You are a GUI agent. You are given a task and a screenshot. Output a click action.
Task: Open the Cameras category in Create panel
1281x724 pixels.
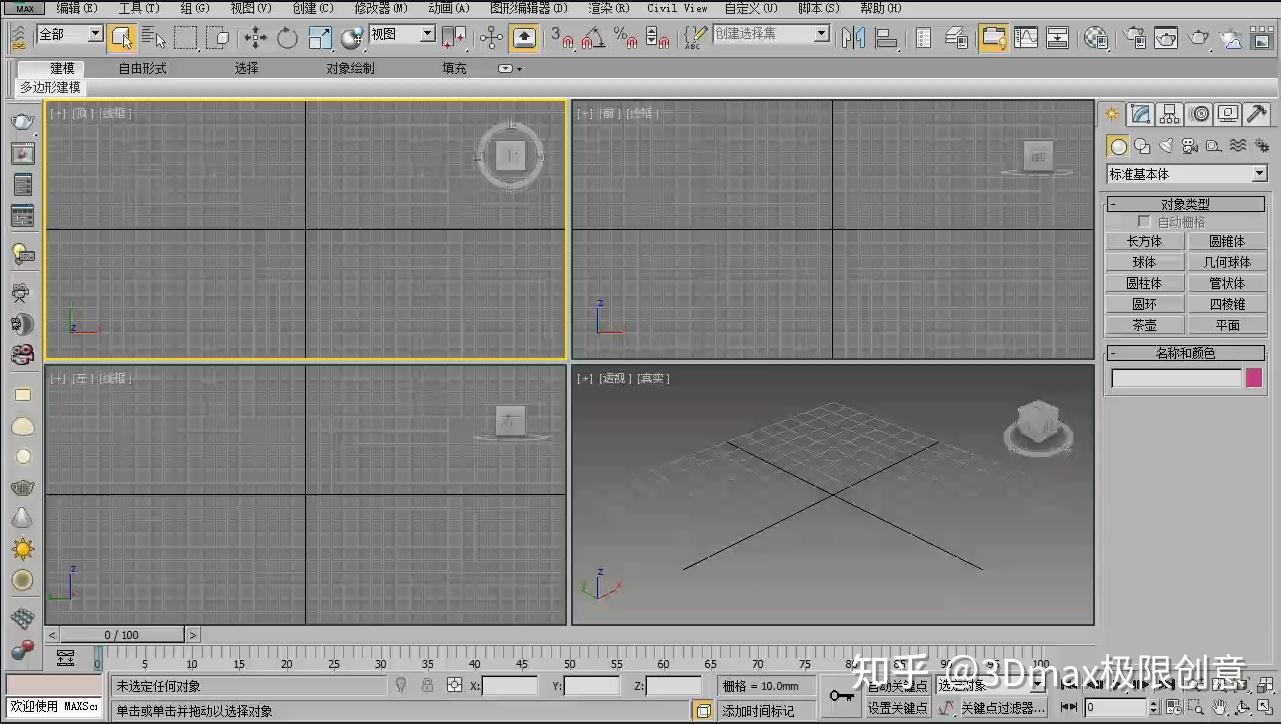[1188, 147]
